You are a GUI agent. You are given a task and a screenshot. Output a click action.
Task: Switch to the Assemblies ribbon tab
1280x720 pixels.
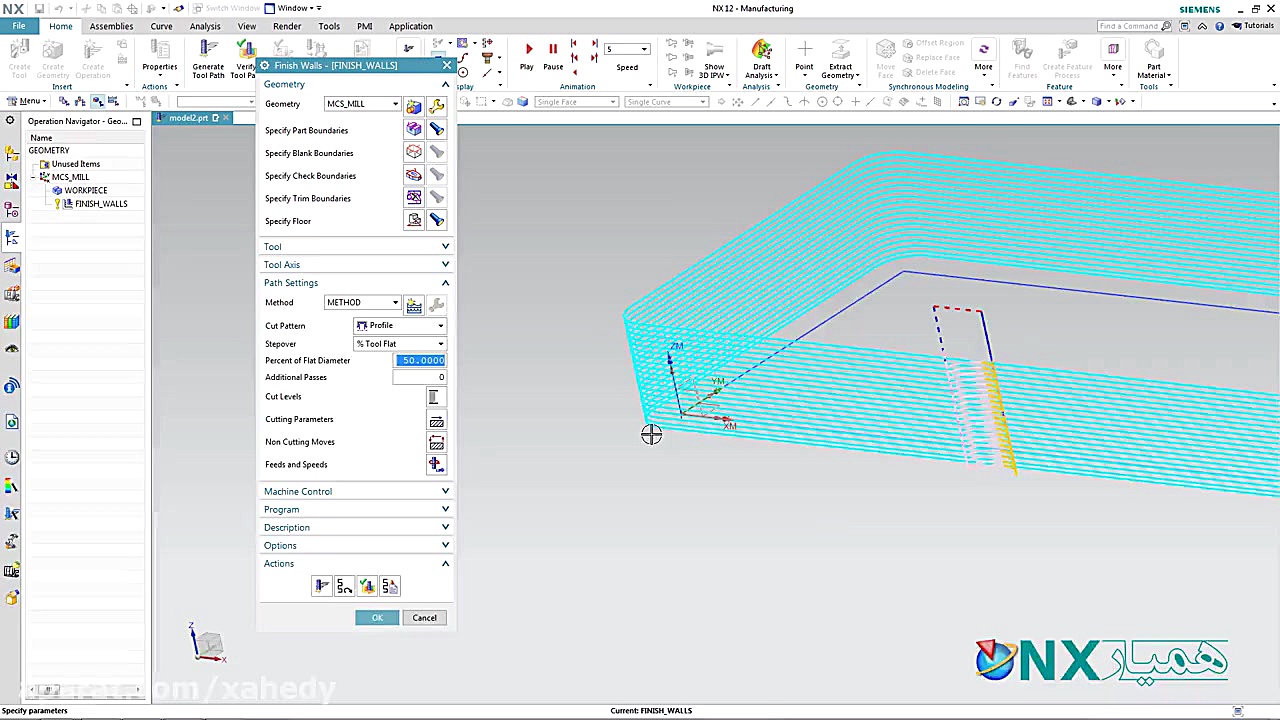111,26
